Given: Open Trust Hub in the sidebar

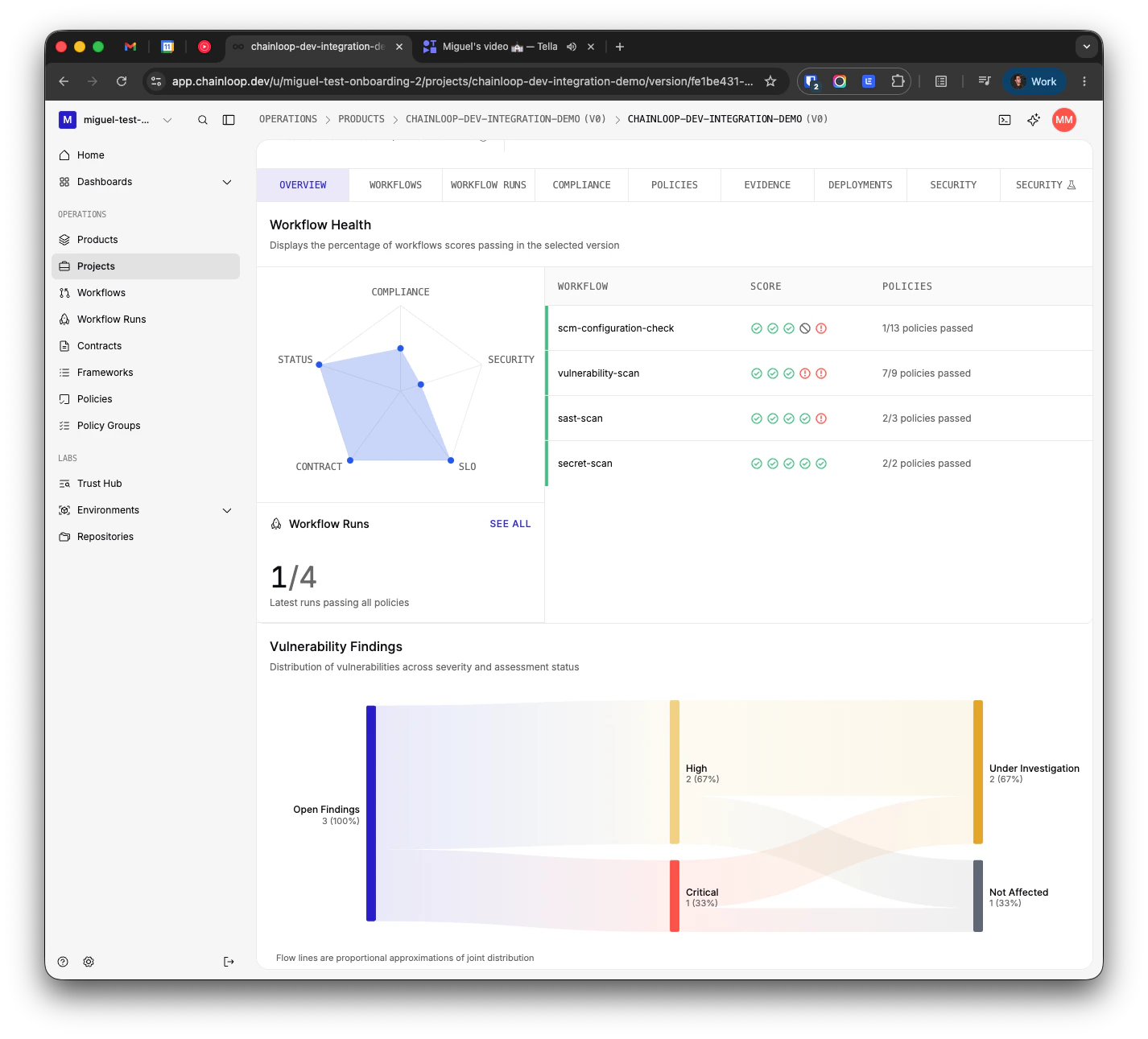Looking at the screenshot, I should pos(146,484).
